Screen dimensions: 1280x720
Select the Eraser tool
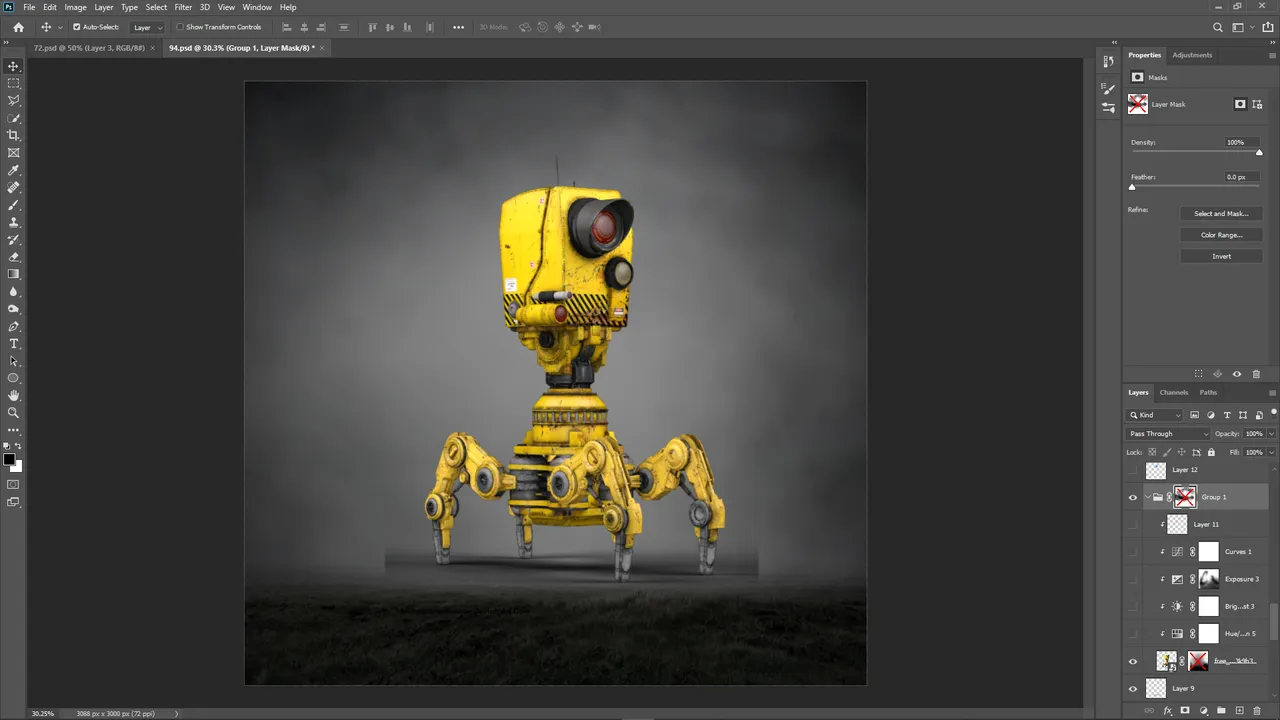[x=13, y=257]
